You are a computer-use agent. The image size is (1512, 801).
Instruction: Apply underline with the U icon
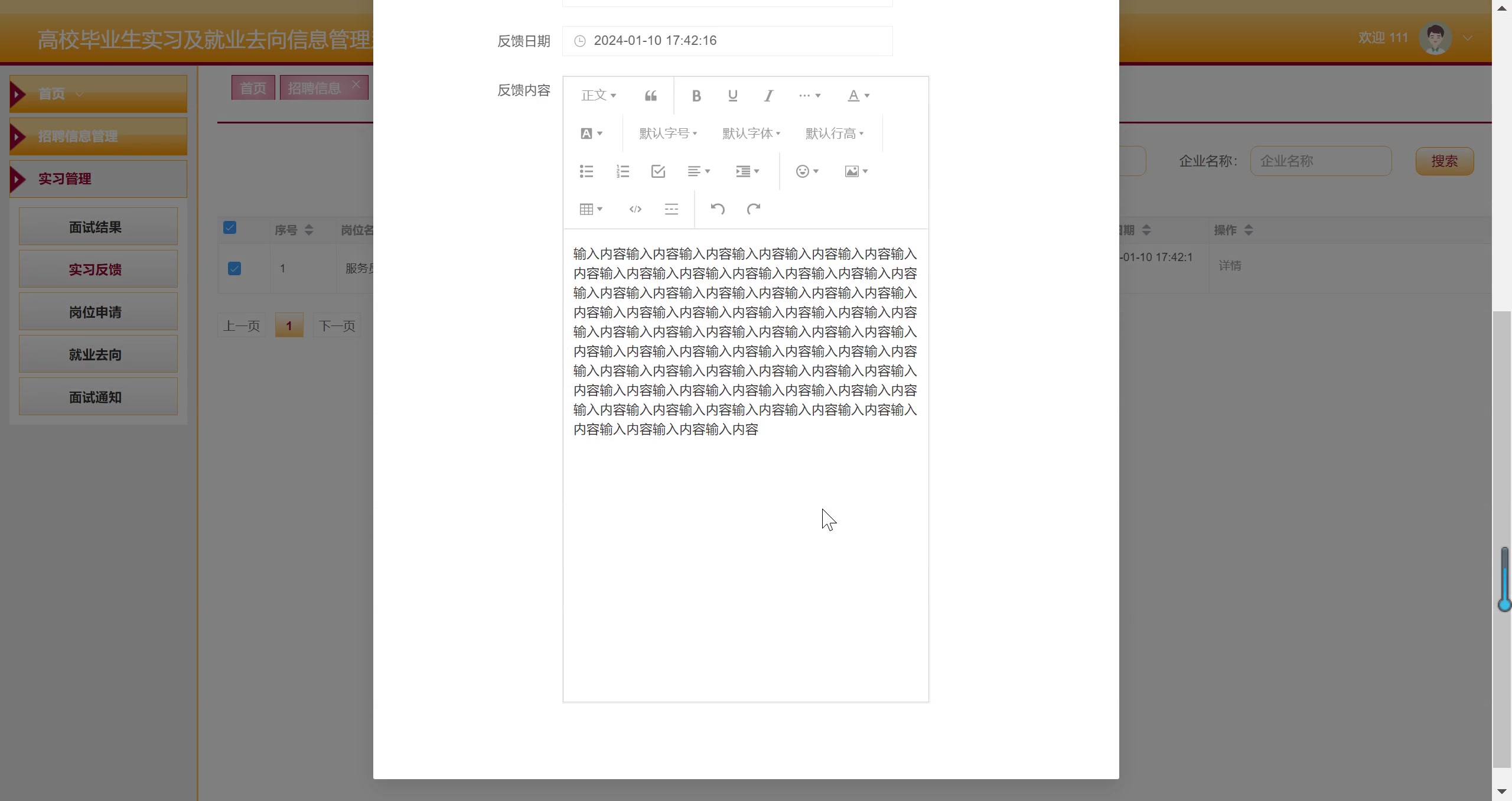[x=732, y=96]
